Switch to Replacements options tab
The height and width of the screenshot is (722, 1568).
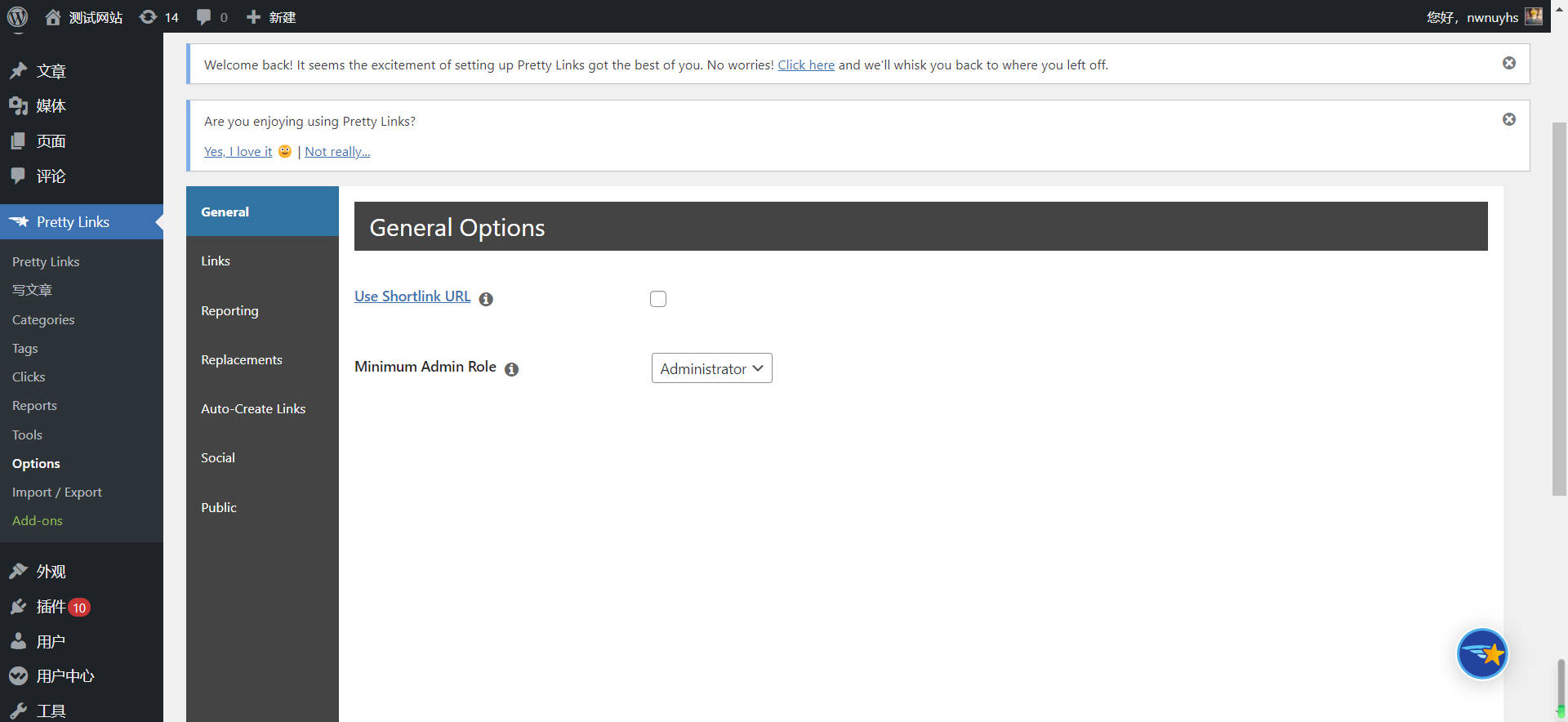click(x=262, y=359)
